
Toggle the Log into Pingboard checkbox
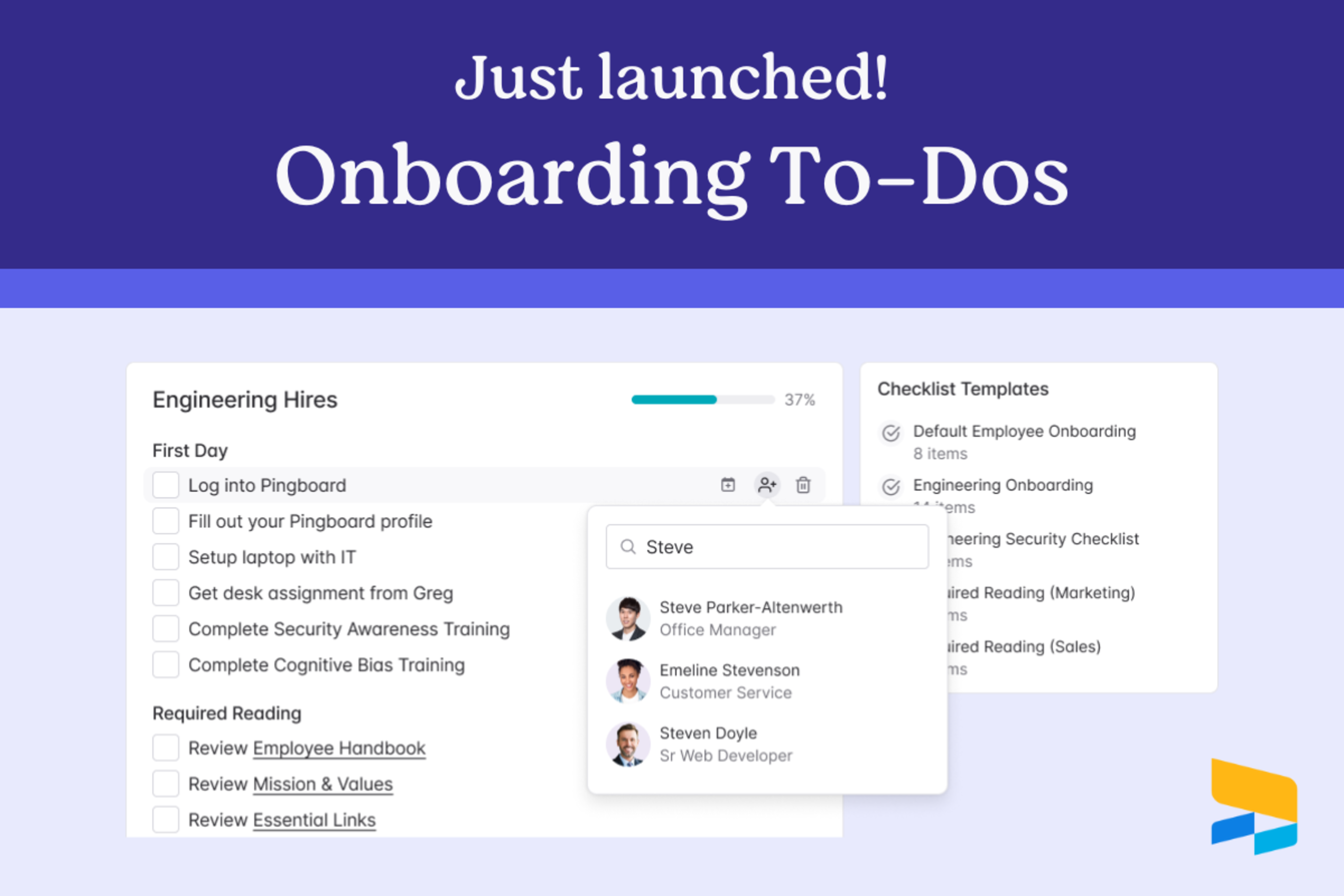[163, 484]
